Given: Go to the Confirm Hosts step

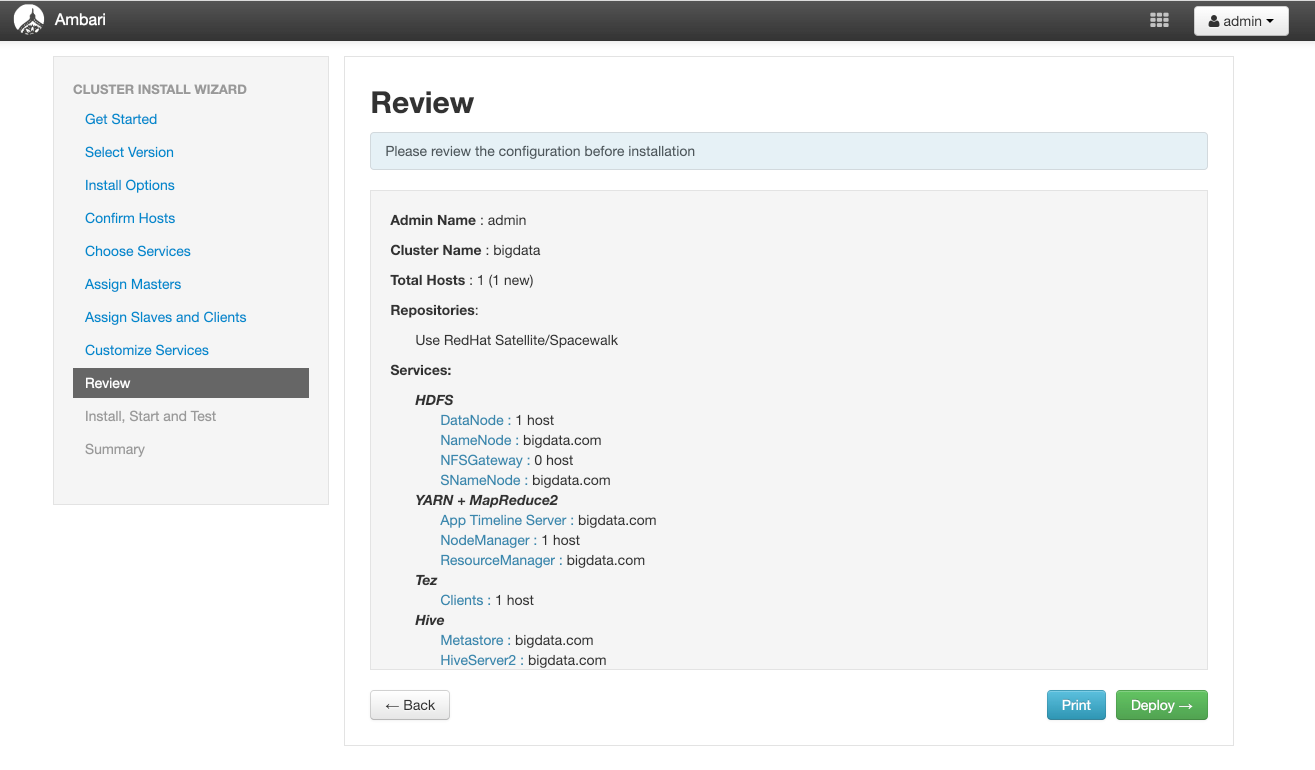Looking at the screenshot, I should coord(129,218).
